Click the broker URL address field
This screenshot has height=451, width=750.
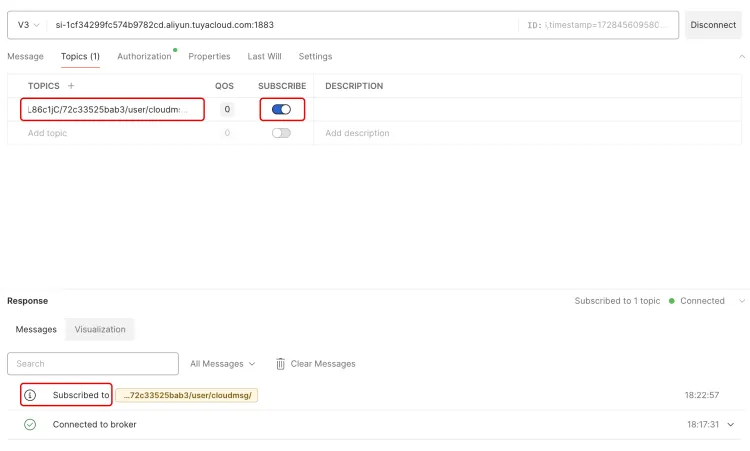(282, 25)
